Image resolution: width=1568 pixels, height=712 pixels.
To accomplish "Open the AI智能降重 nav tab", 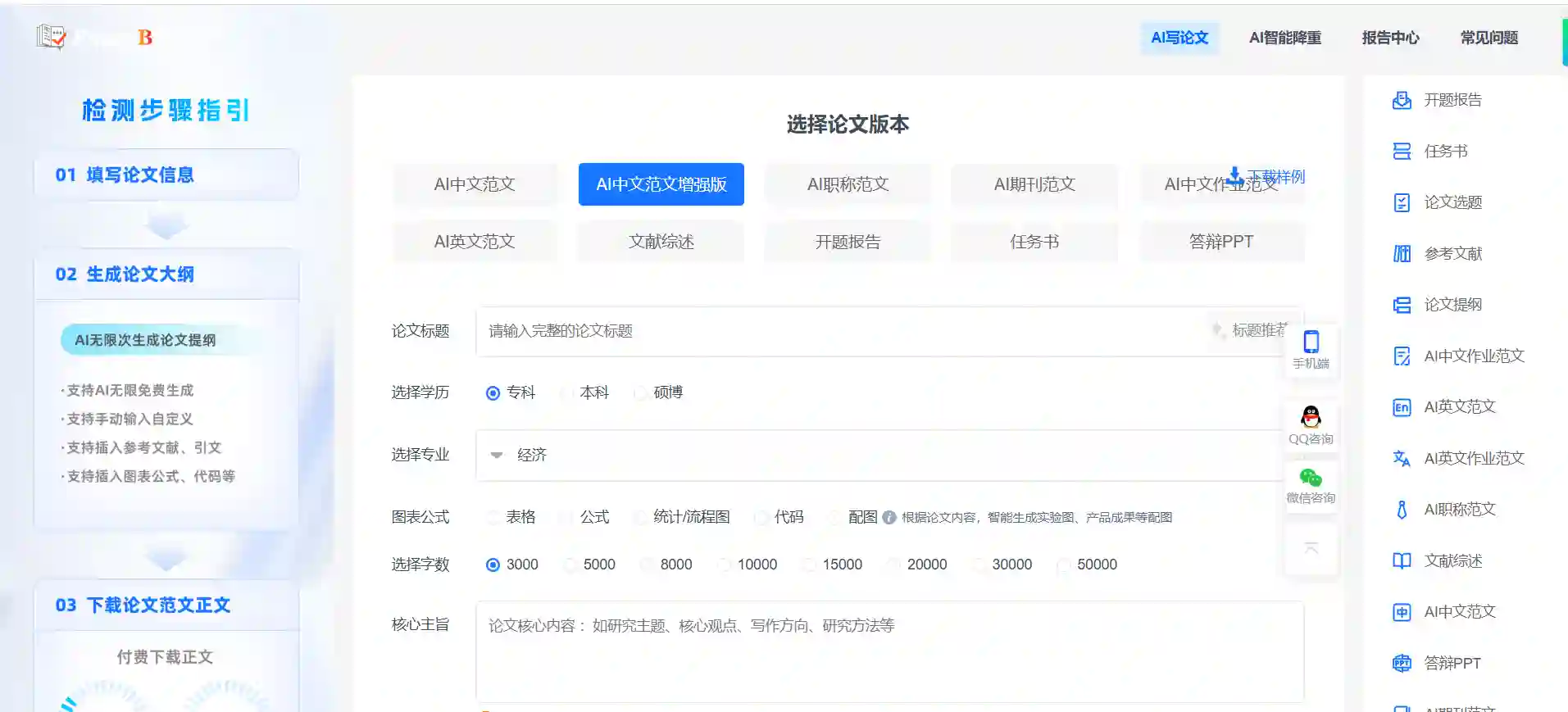I will 1285,38.
